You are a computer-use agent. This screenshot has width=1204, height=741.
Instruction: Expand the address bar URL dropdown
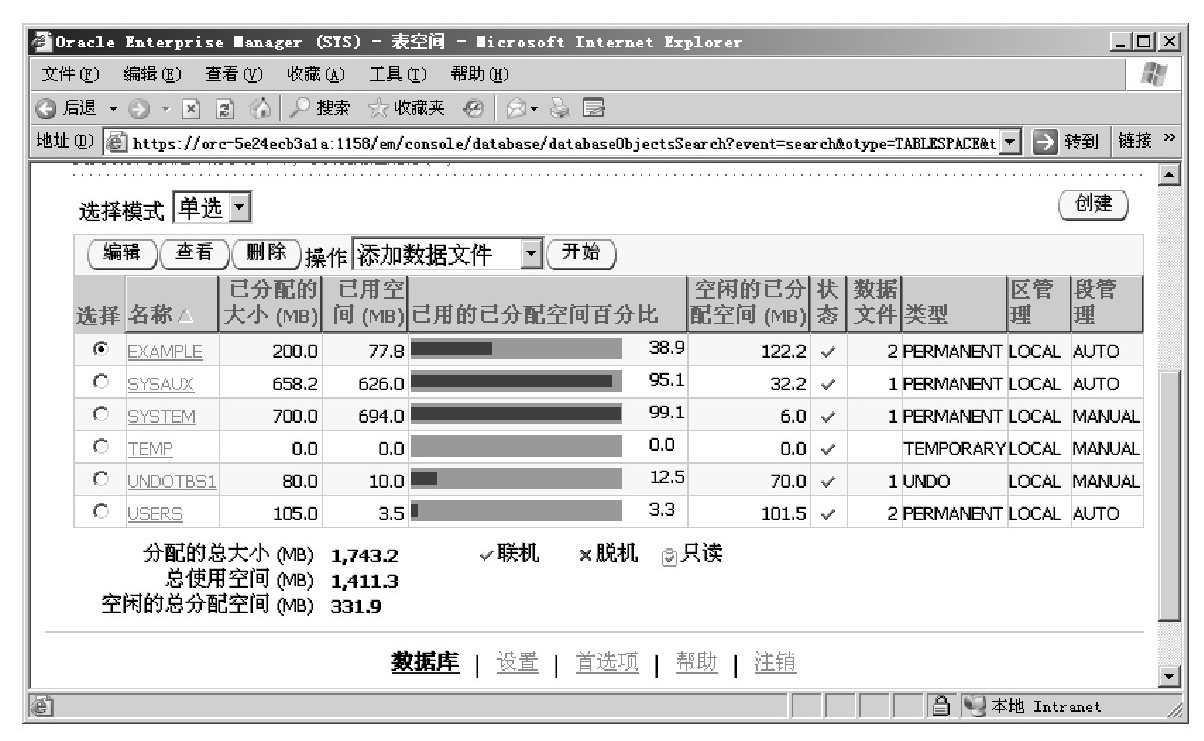[x=1012, y=143]
